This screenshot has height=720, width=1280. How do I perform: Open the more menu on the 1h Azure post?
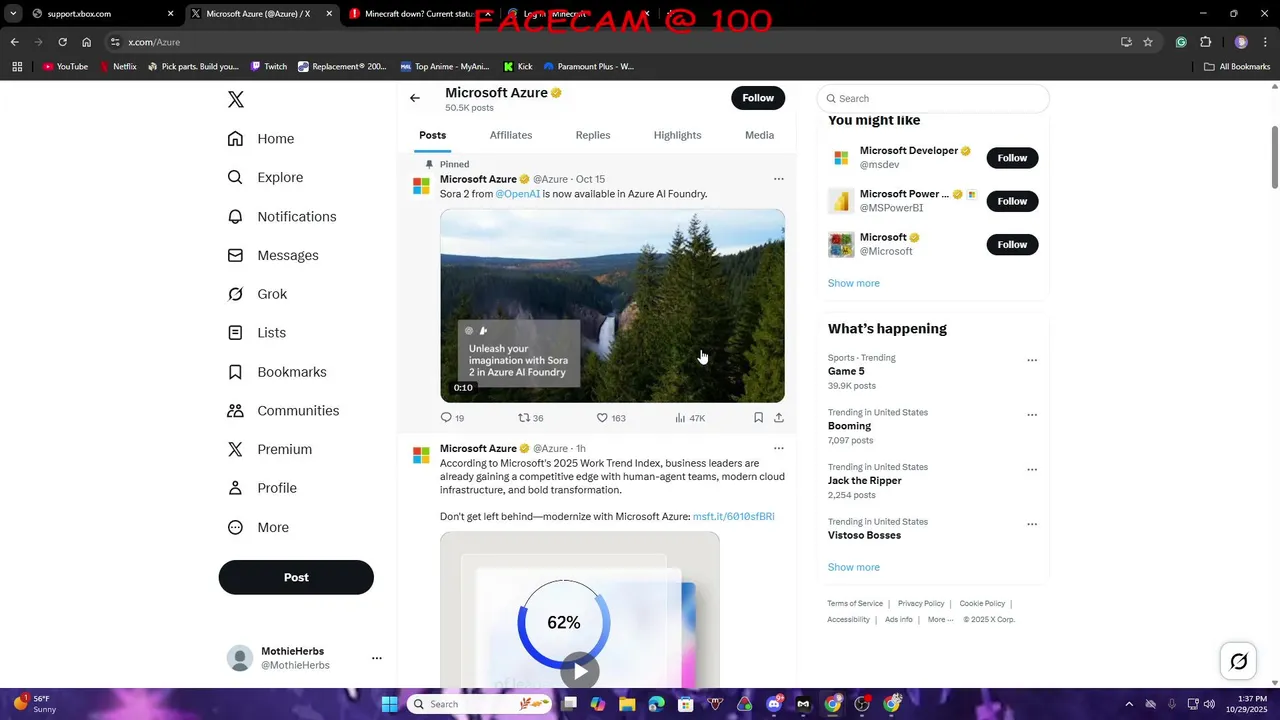pyautogui.click(x=778, y=448)
